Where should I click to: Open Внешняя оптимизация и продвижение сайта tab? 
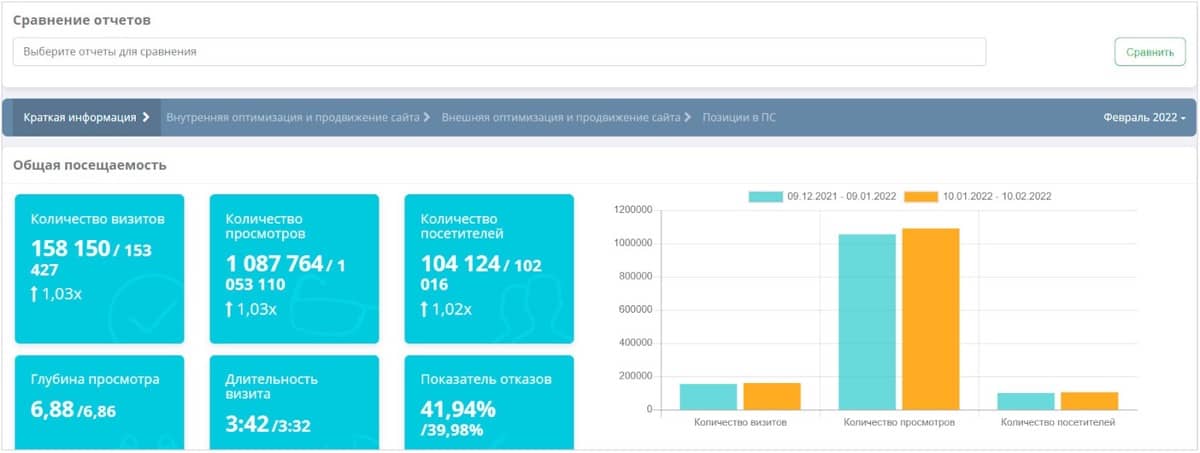point(561,117)
